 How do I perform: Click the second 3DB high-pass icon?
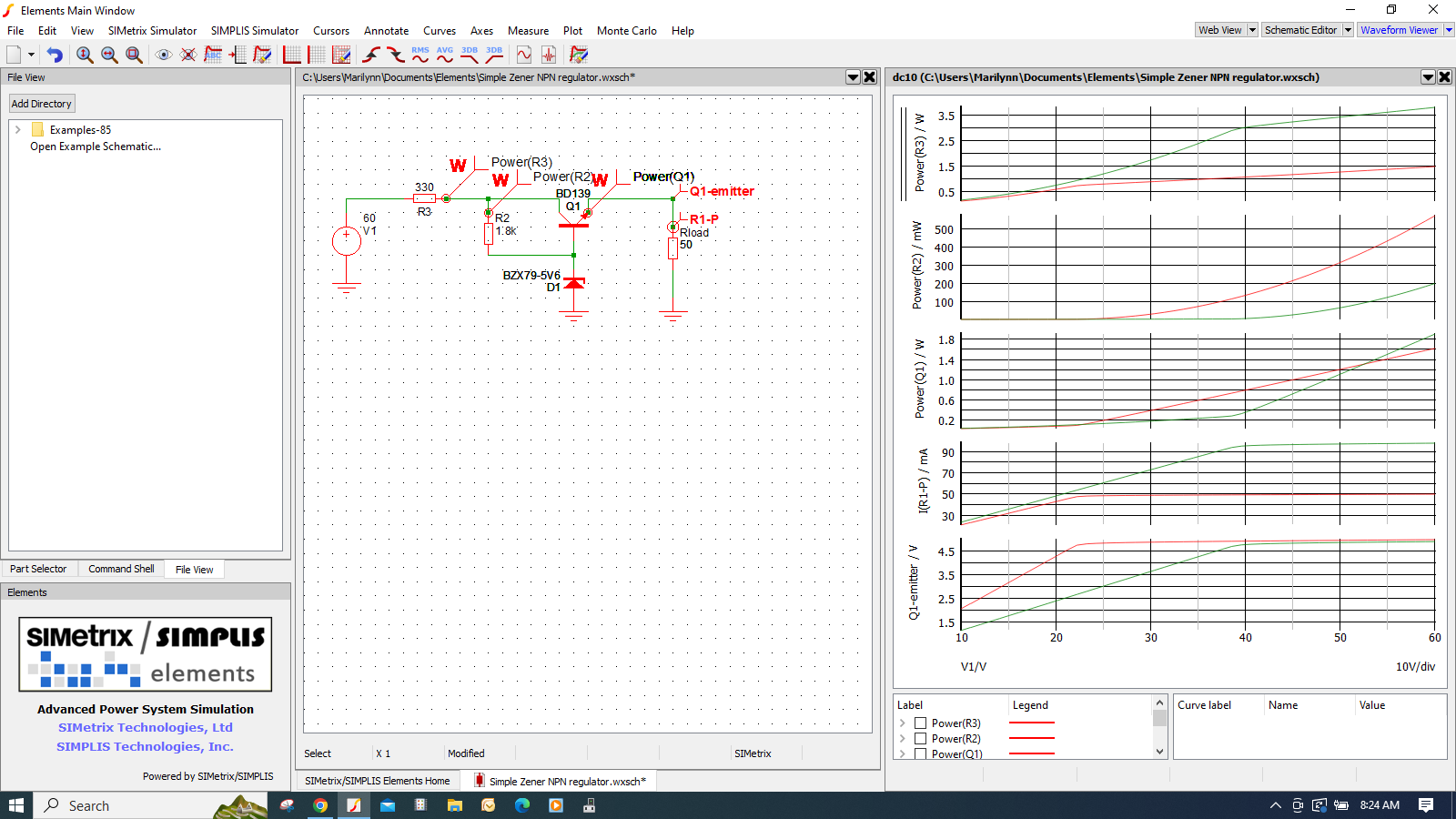(x=494, y=55)
